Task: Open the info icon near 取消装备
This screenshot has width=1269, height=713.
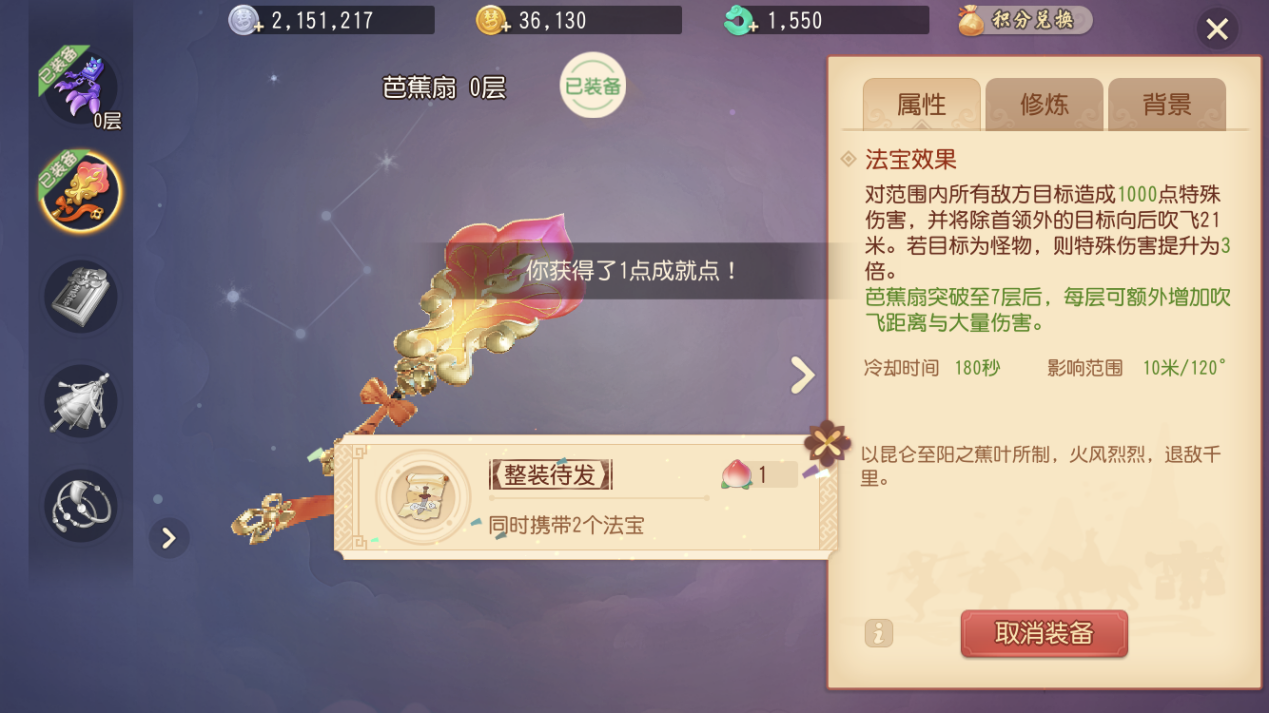Action: click(x=878, y=633)
